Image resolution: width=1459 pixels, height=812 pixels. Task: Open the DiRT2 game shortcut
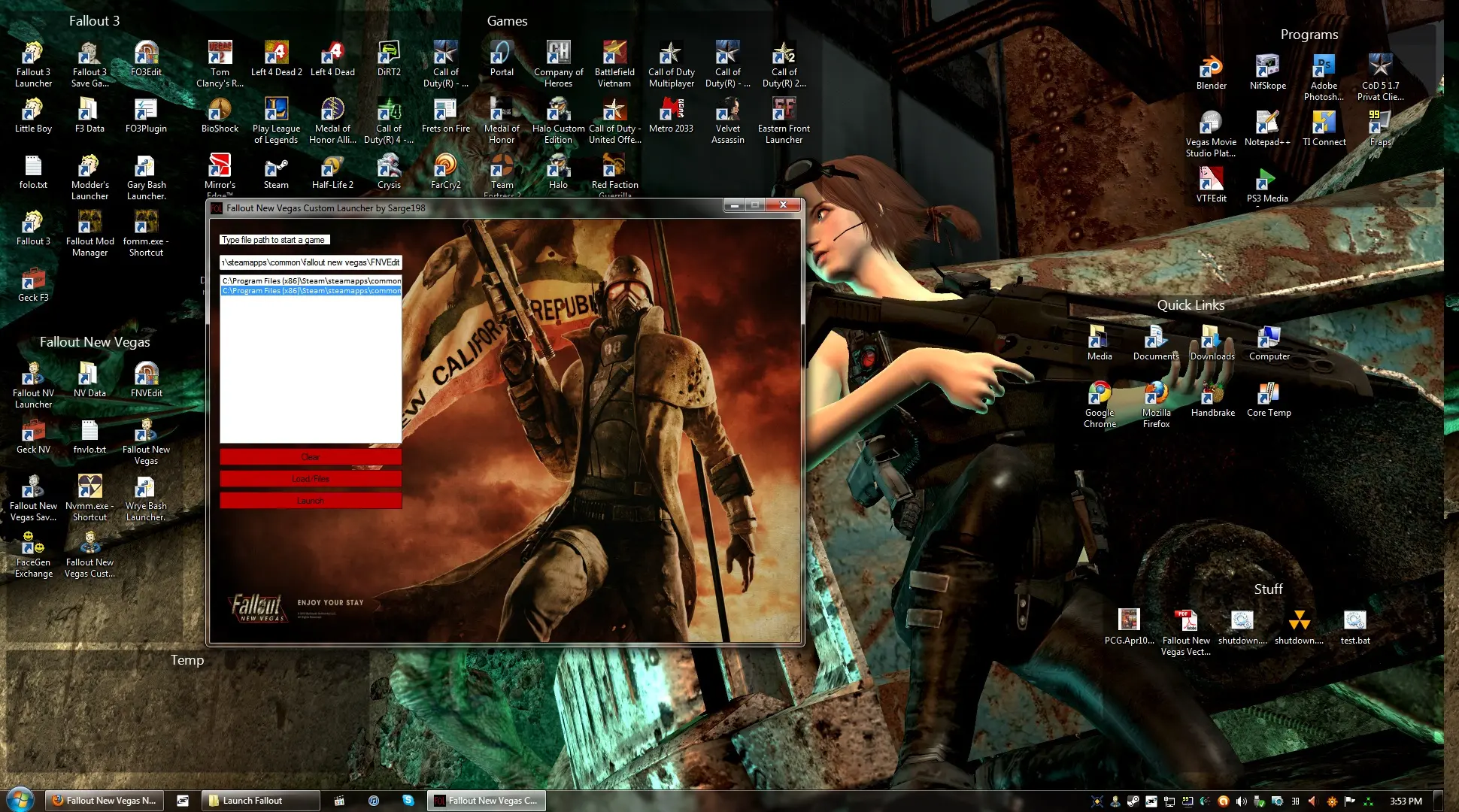click(389, 59)
